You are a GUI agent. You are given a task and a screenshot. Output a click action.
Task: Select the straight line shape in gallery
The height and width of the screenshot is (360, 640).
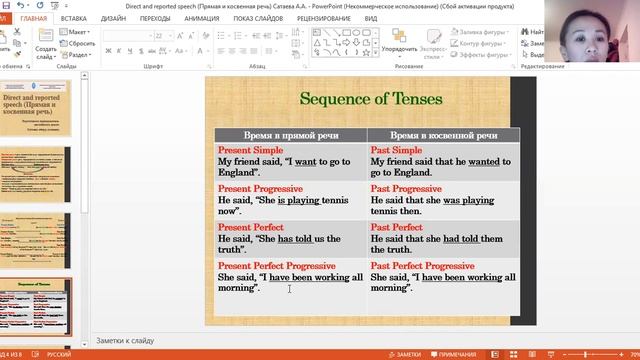[x=327, y=32]
